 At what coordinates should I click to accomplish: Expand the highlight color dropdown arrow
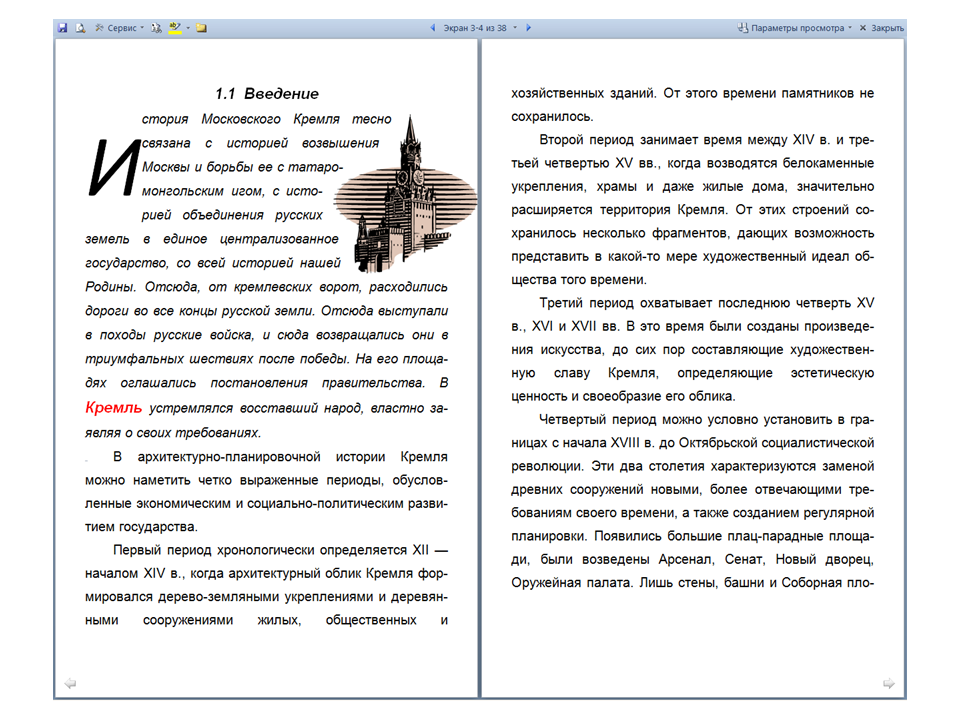point(187,28)
